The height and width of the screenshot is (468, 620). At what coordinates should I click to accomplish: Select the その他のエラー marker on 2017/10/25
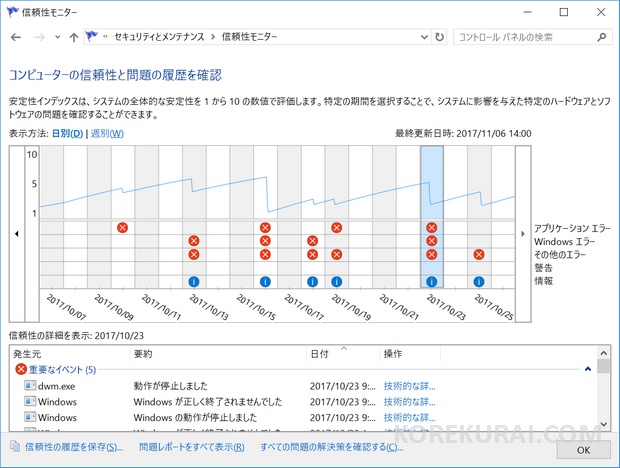pyautogui.click(x=479, y=255)
